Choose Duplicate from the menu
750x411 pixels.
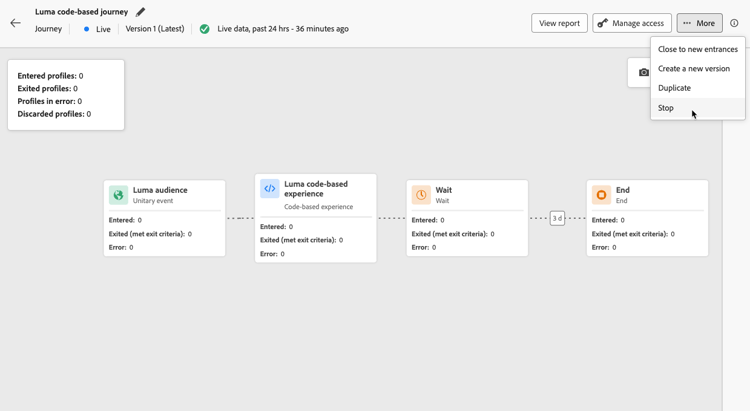point(674,88)
